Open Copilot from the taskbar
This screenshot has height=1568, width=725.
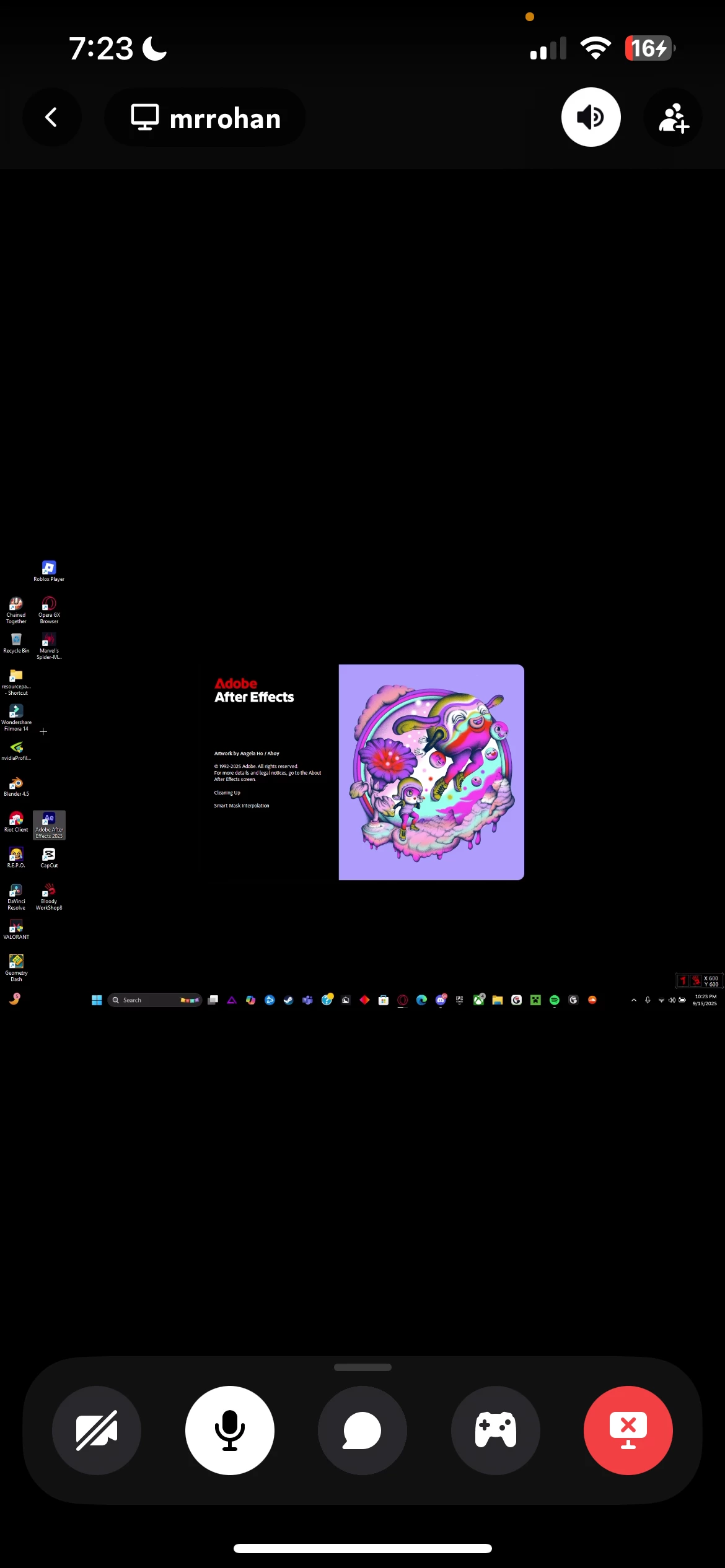(x=250, y=1000)
